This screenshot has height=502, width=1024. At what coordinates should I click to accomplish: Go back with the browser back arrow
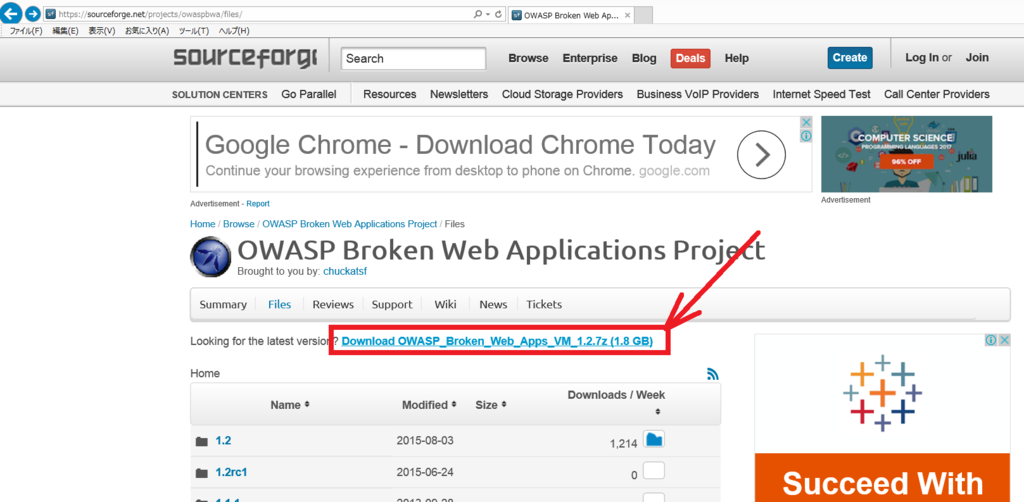pos(12,13)
